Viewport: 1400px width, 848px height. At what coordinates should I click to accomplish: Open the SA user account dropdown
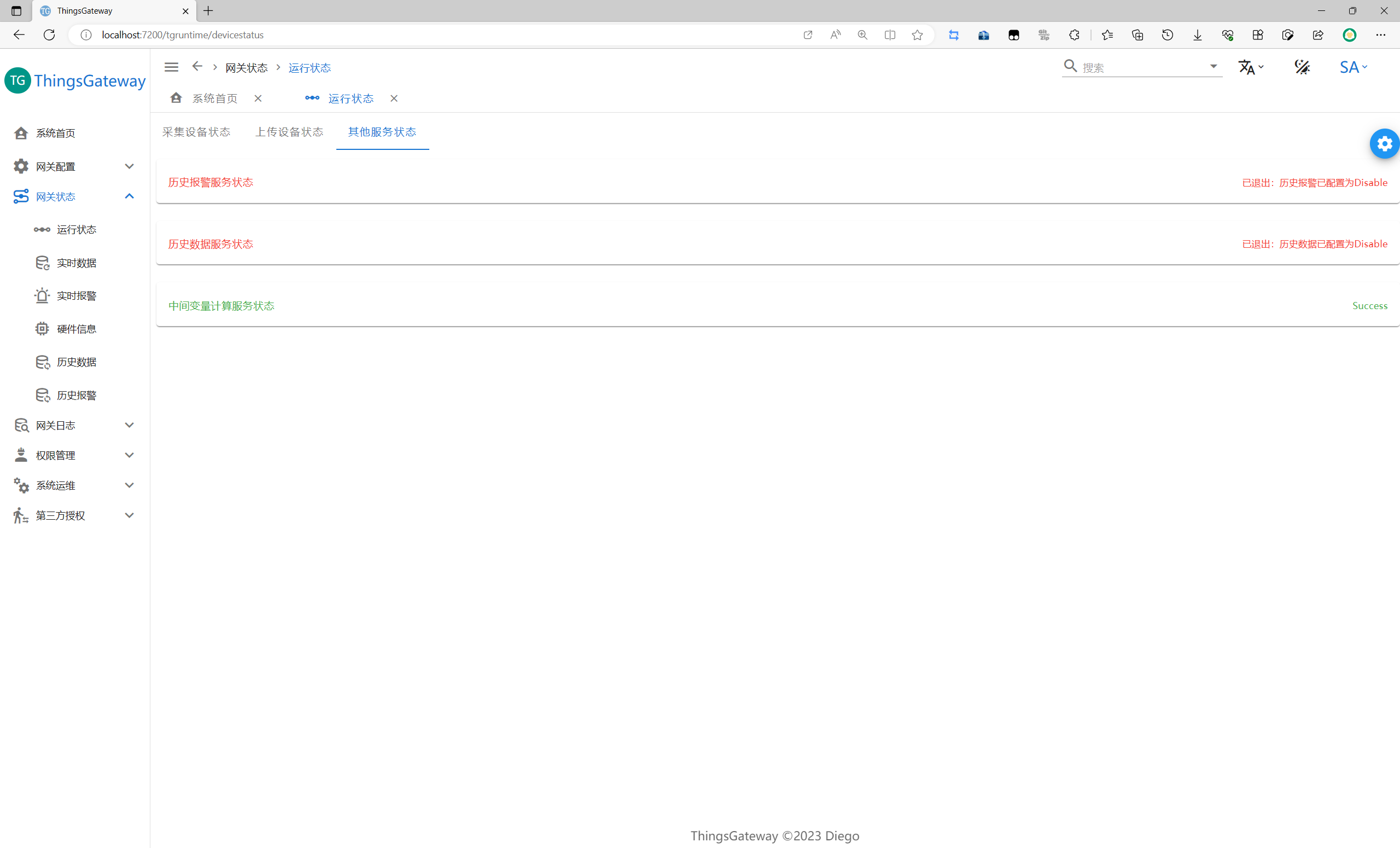click(1353, 67)
